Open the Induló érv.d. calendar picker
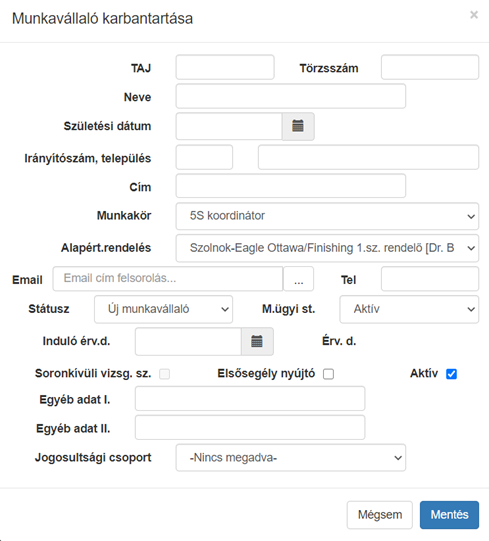The height and width of the screenshot is (541, 489). pos(257,342)
